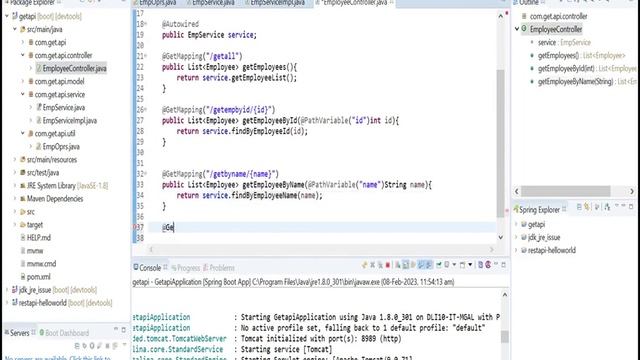This screenshot has width=640, height=360.
Task: Toggle code folding at line 32 getbyname method
Action: point(146,173)
